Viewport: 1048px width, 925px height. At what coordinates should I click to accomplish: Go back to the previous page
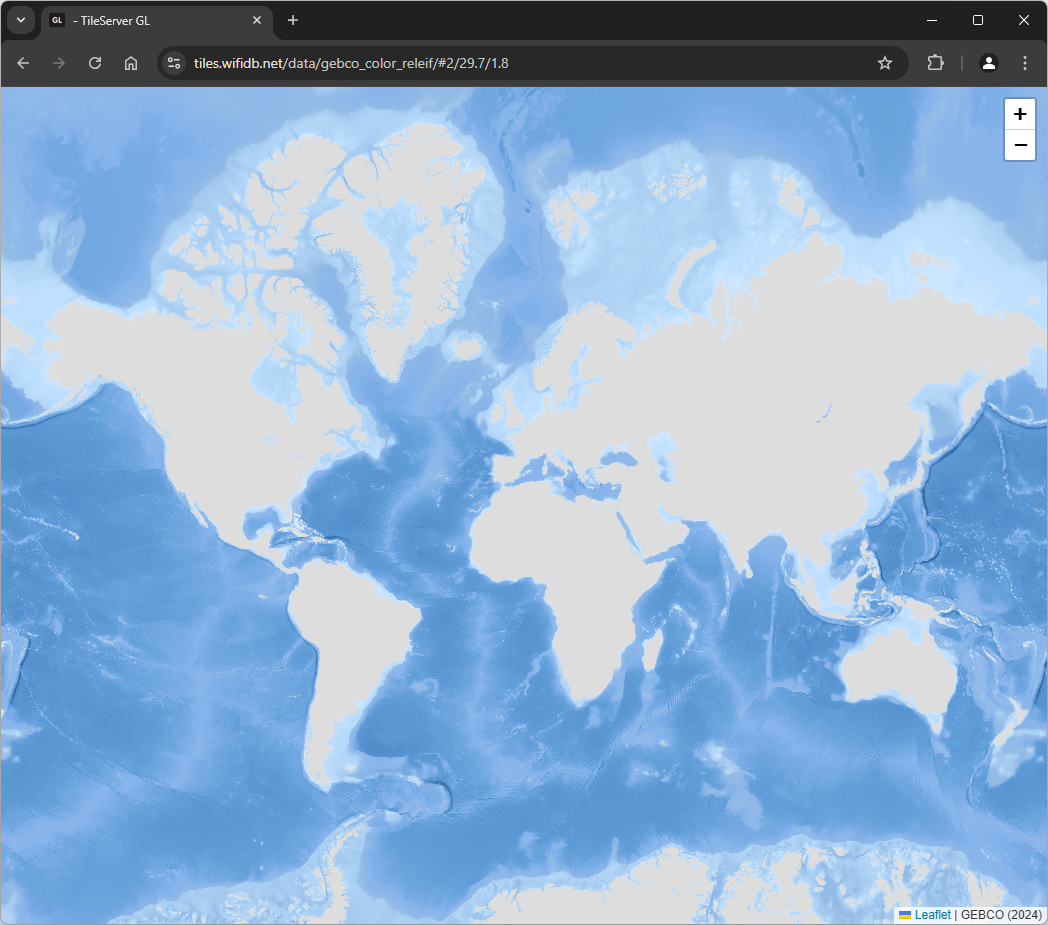coord(23,63)
